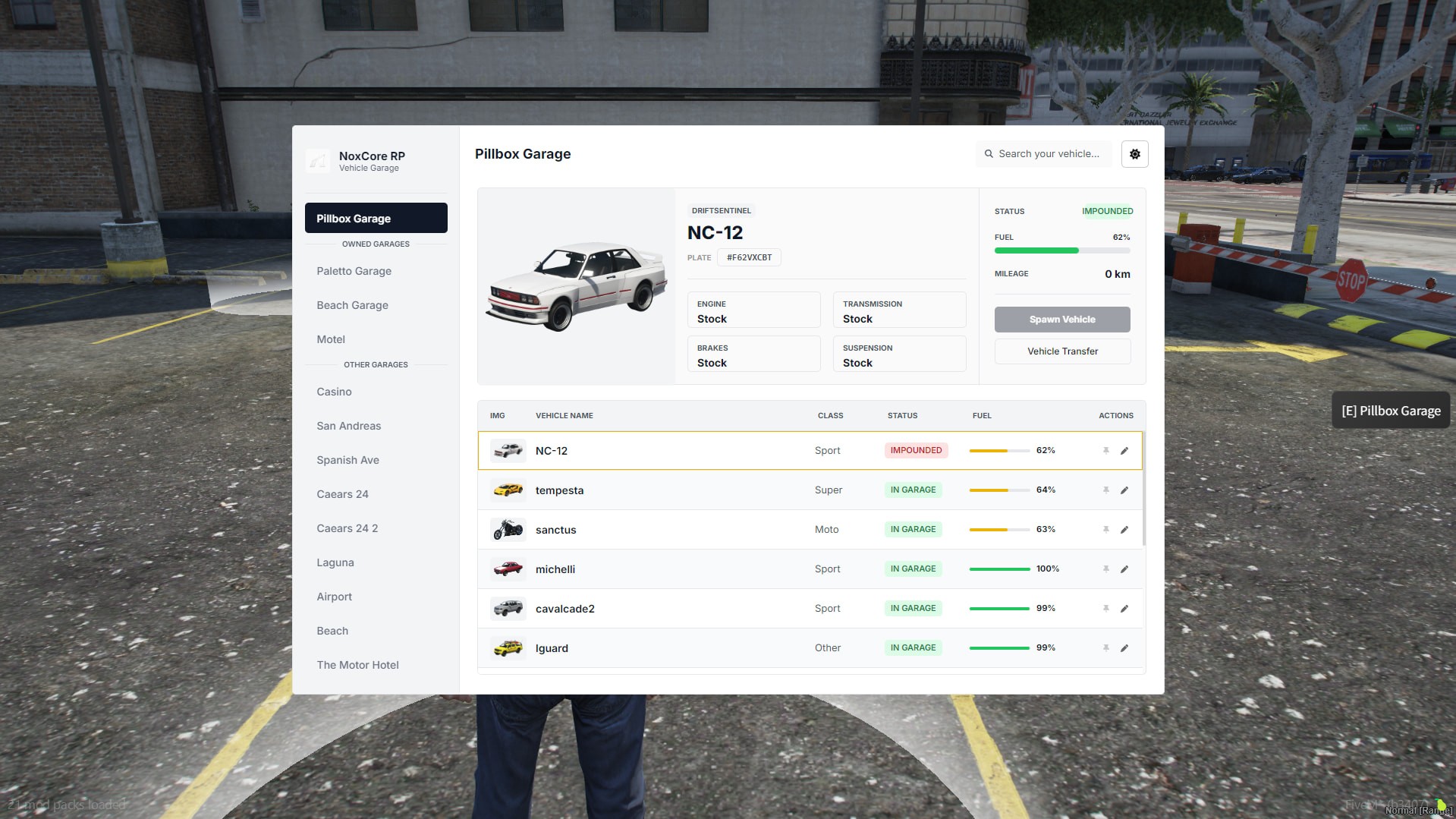Edit the michelli vehicle name

[x=1124, y=569]
